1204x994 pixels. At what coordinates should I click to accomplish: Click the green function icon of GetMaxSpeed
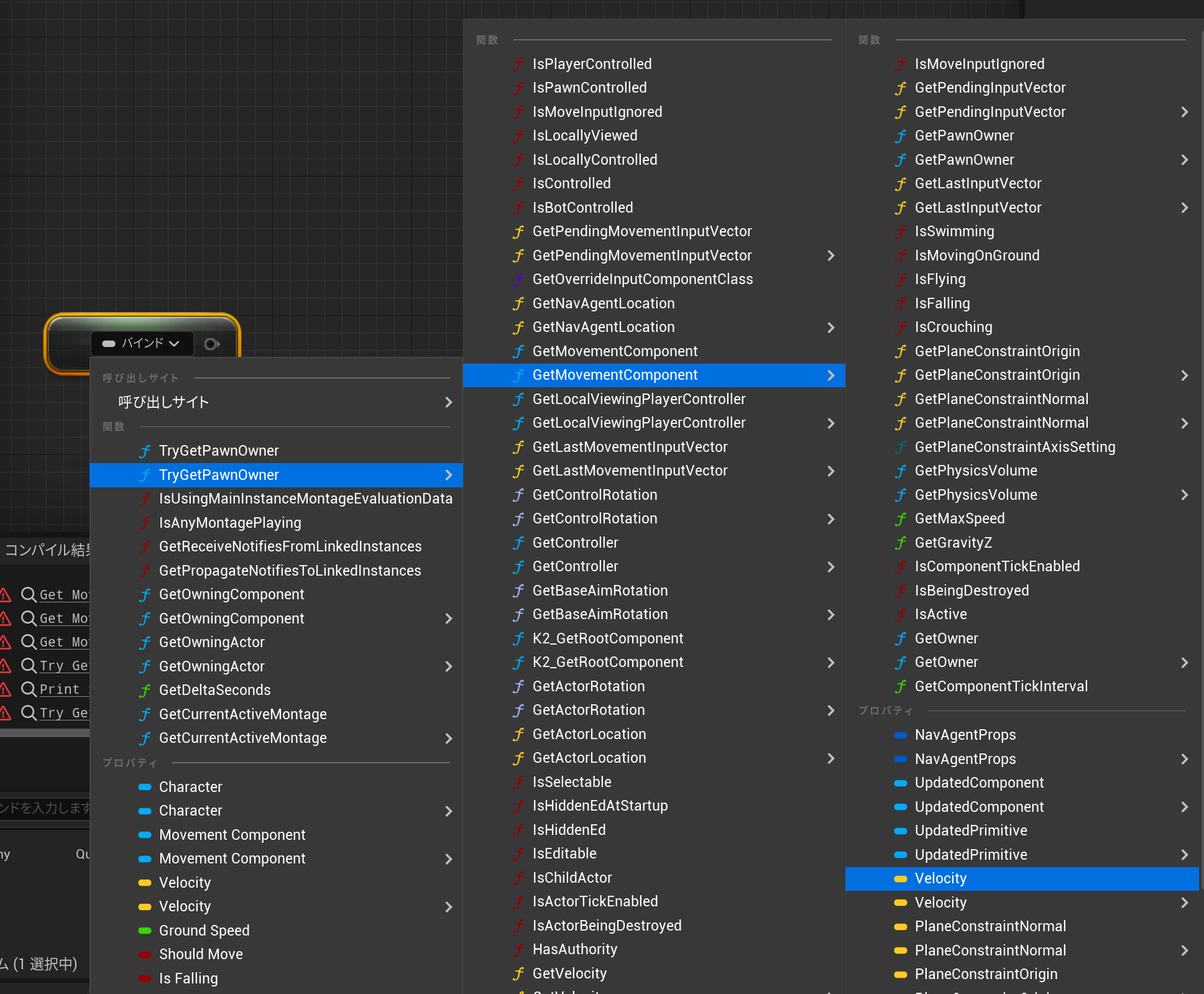(x=901, y=519)
